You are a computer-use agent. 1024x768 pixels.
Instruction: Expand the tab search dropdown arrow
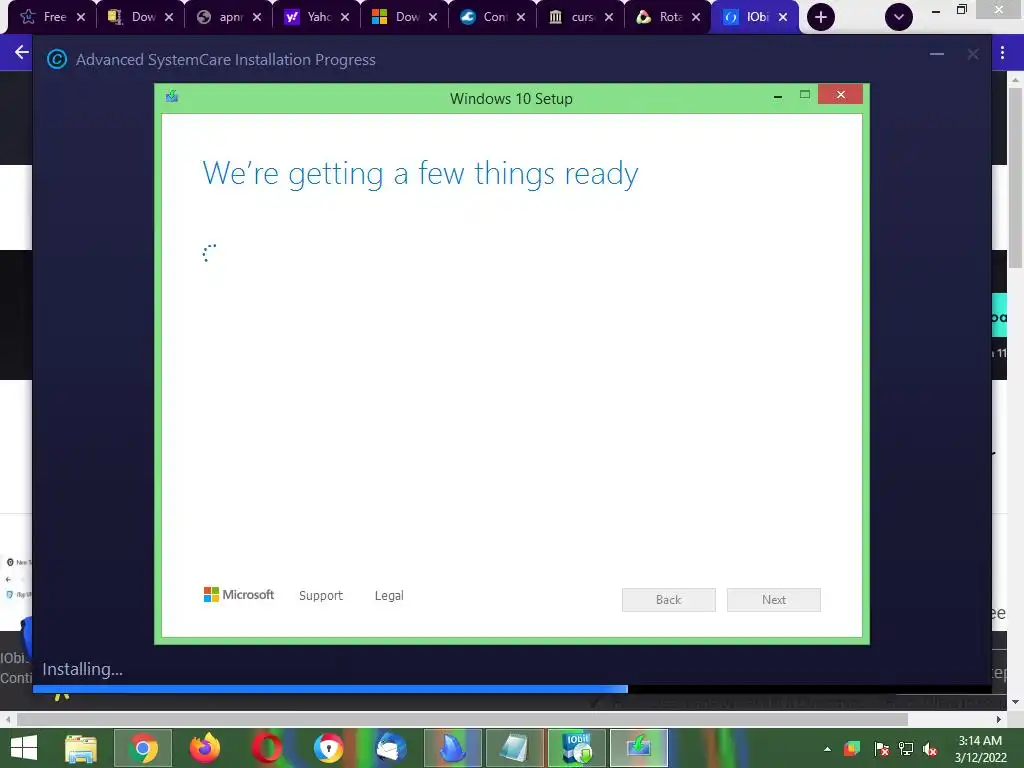(899, 17)
